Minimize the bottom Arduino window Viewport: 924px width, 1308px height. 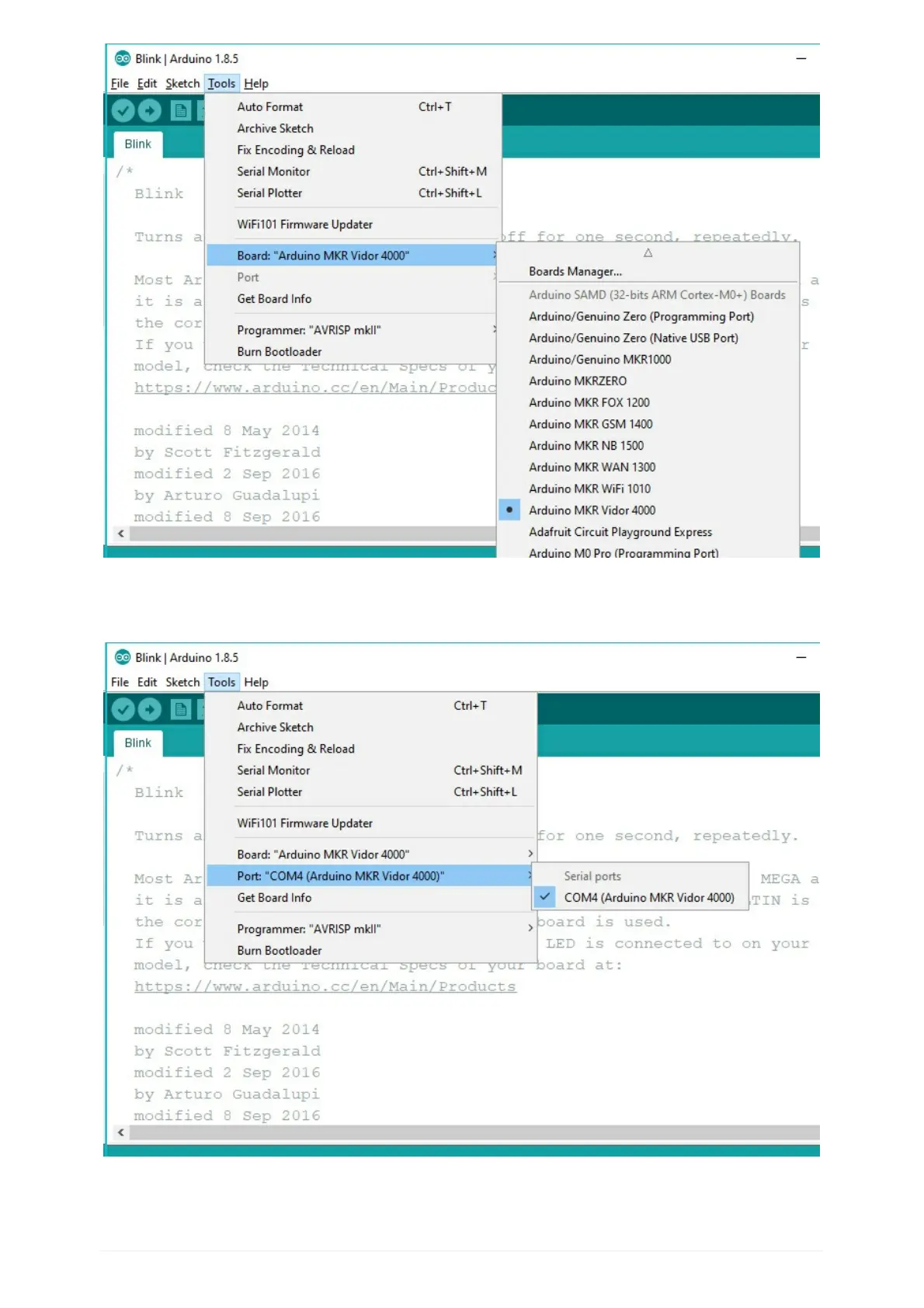coord(801,657)
